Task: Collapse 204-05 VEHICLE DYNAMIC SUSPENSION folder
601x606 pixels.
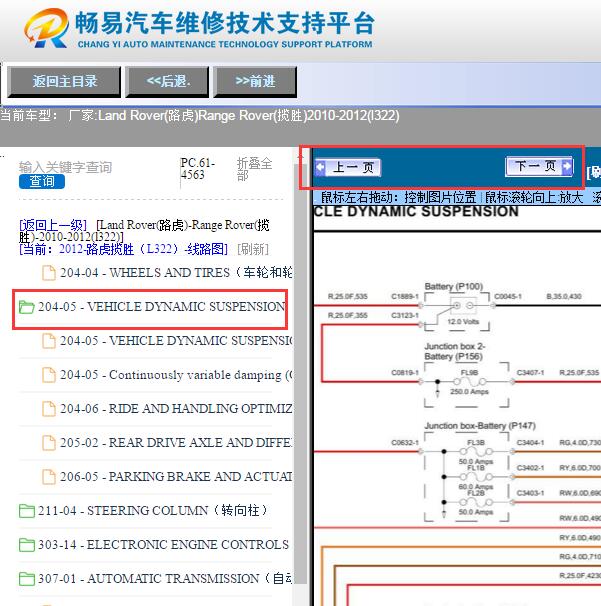Action: point(162,307)
